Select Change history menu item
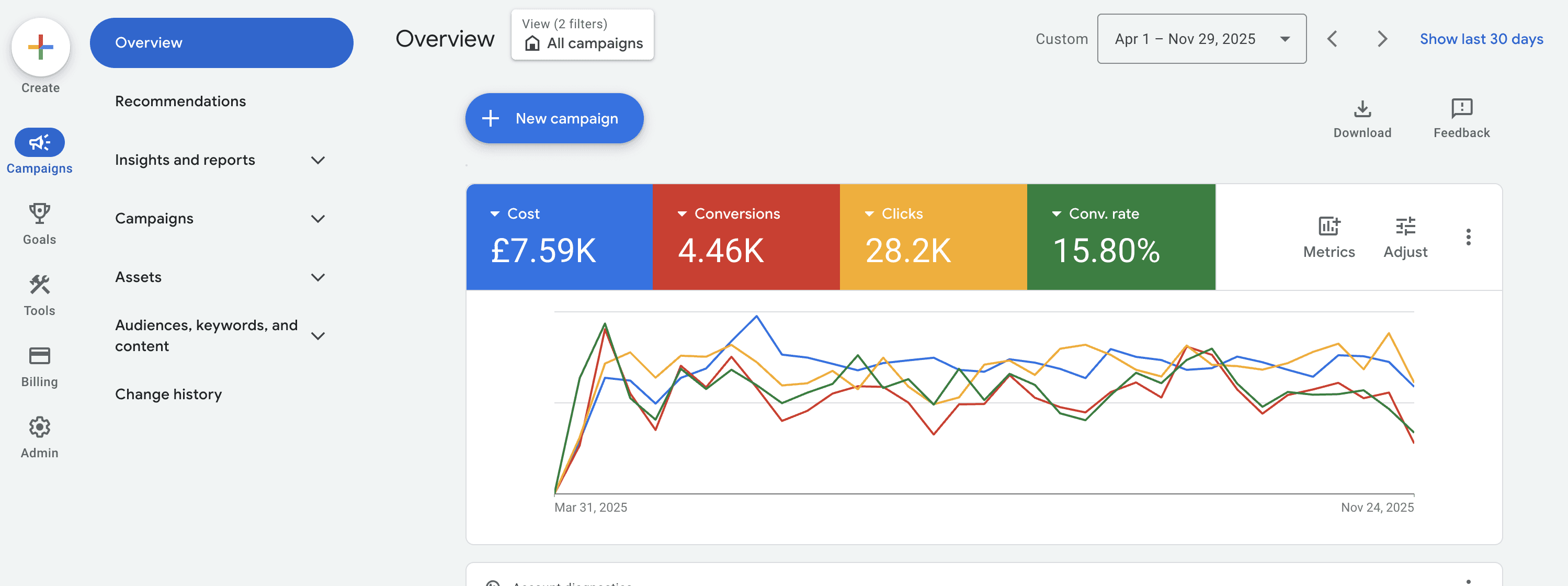This screenshot has height=586, width=1568. [168, 394]
